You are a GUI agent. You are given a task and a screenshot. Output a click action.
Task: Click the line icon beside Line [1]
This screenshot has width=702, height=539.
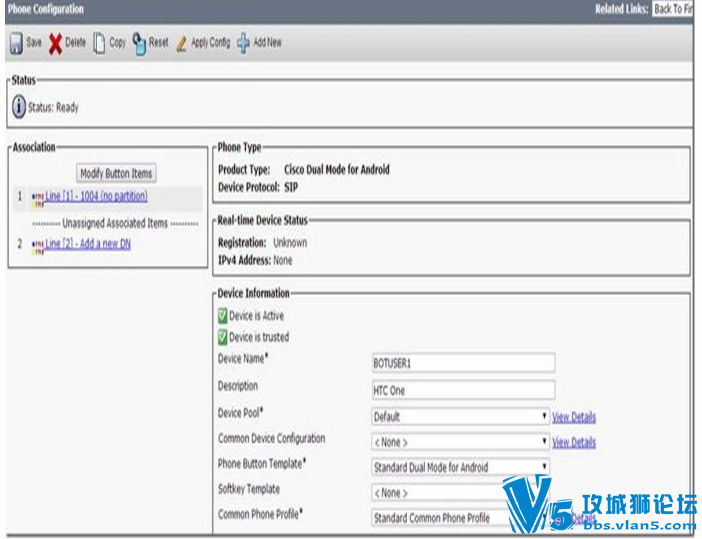tap(38, 199)
